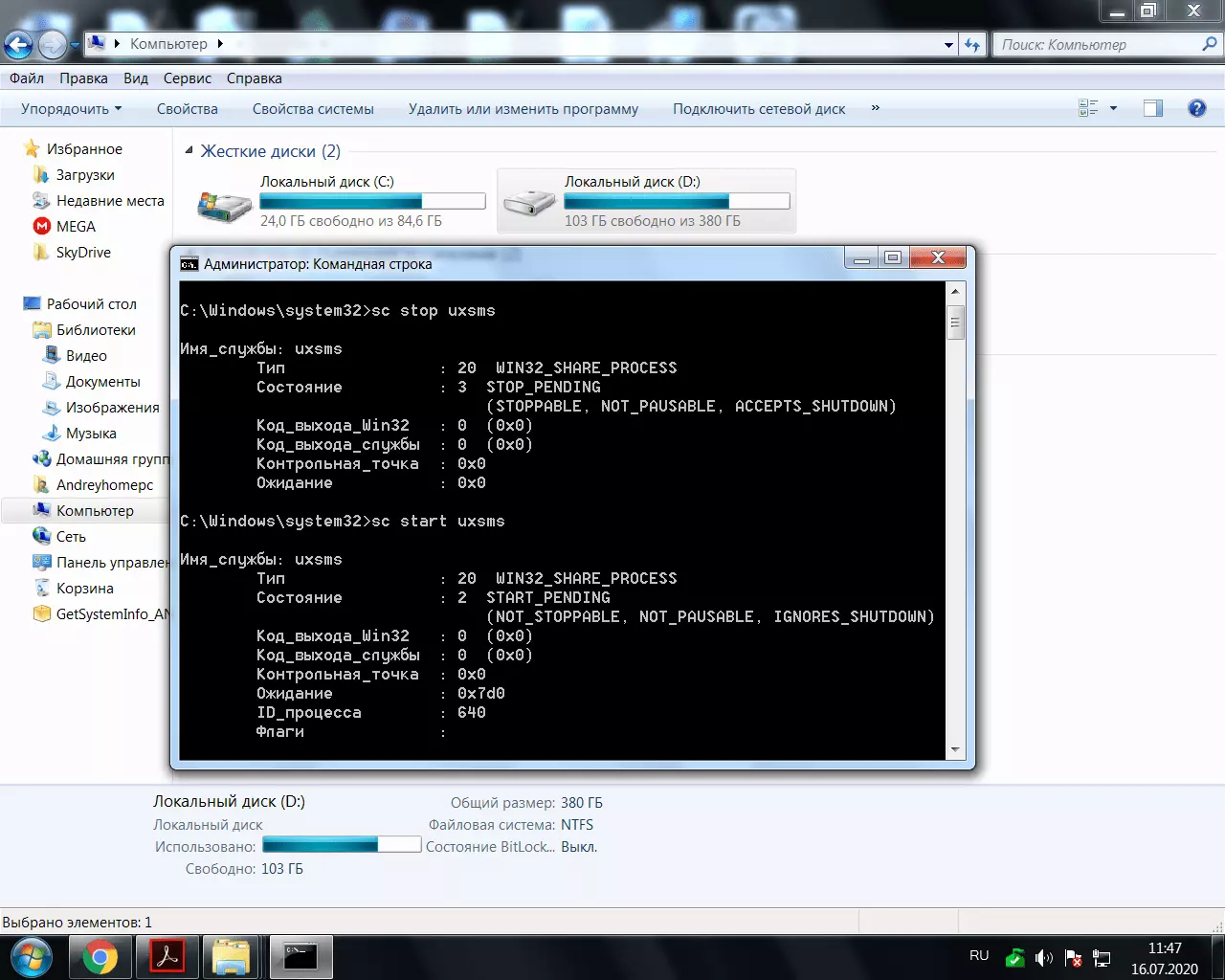The height and width of the screenshot is (980, 1225).
Task: Click the Explorer Forward navigation arrow
Action: point(52,44)
